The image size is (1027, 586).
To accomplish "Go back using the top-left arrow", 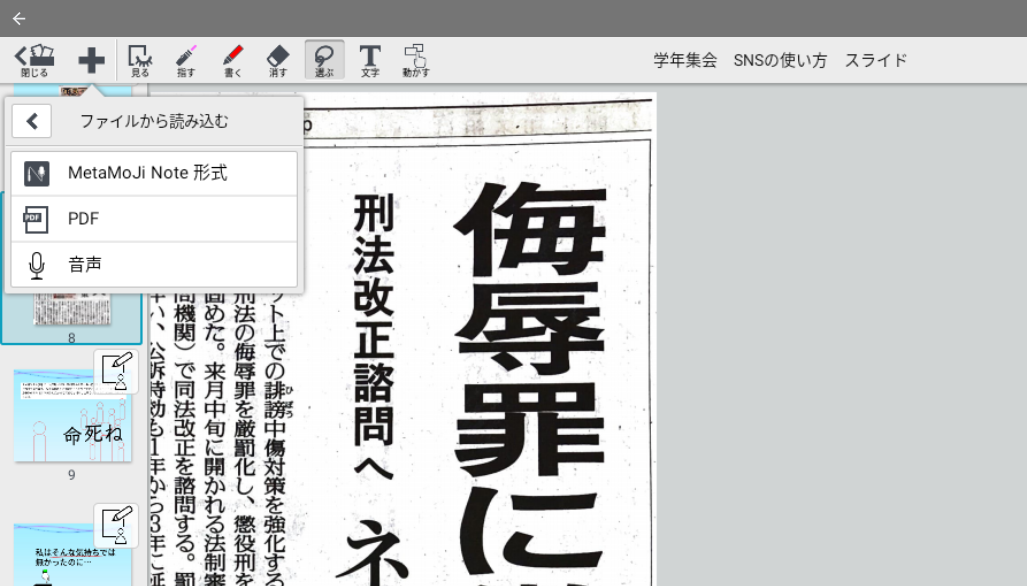I will click(19, 18).
